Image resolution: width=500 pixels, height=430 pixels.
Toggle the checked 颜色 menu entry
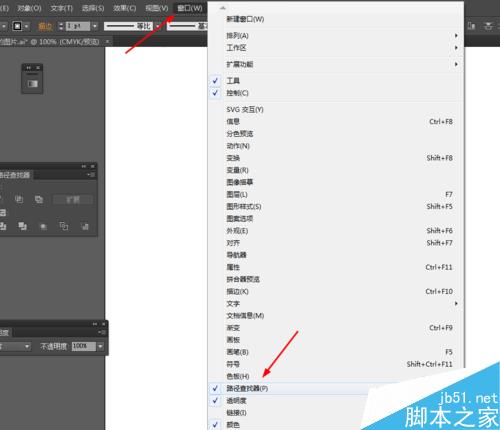click(336, 425)
